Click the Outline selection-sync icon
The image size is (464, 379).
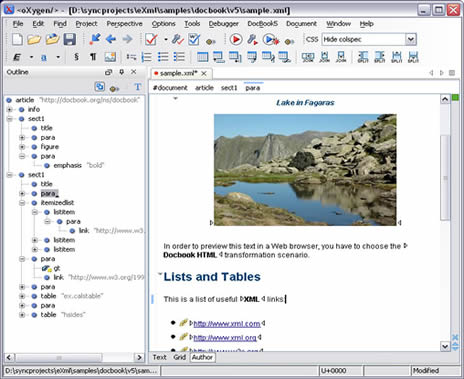[99, 87]
